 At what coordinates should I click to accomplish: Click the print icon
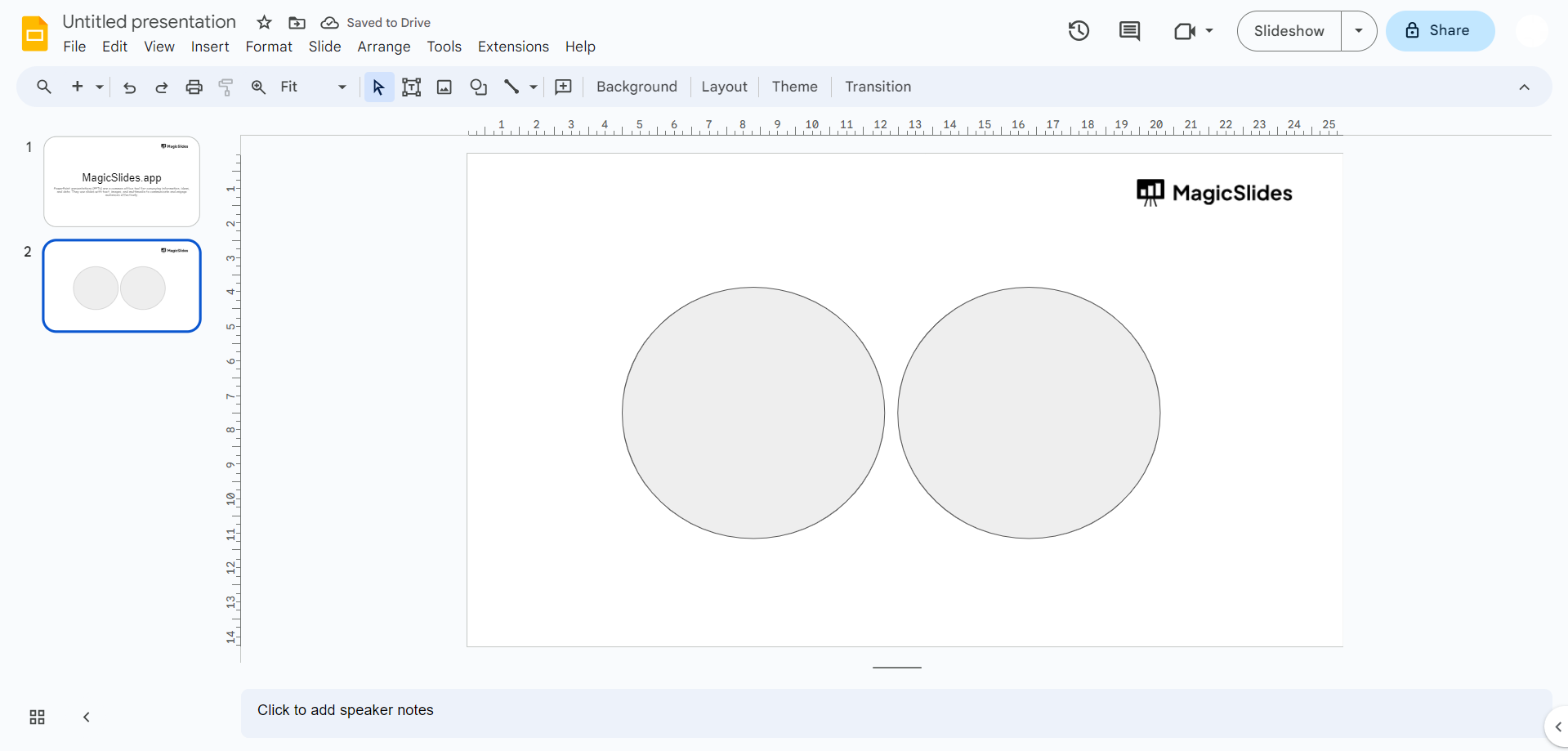click(x=194, y=87)
